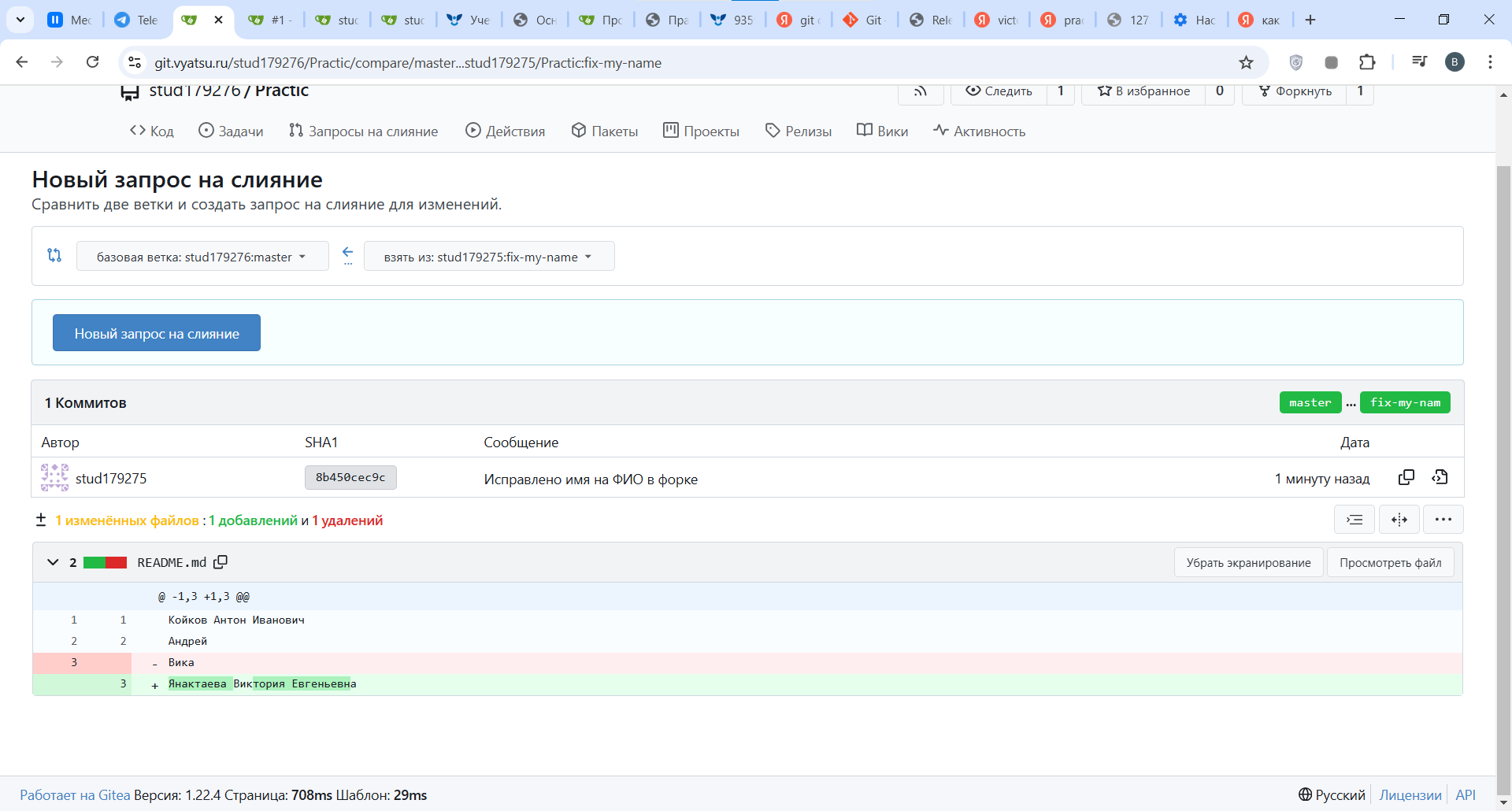Toggle the file tree view button

tap(1354, 520)
